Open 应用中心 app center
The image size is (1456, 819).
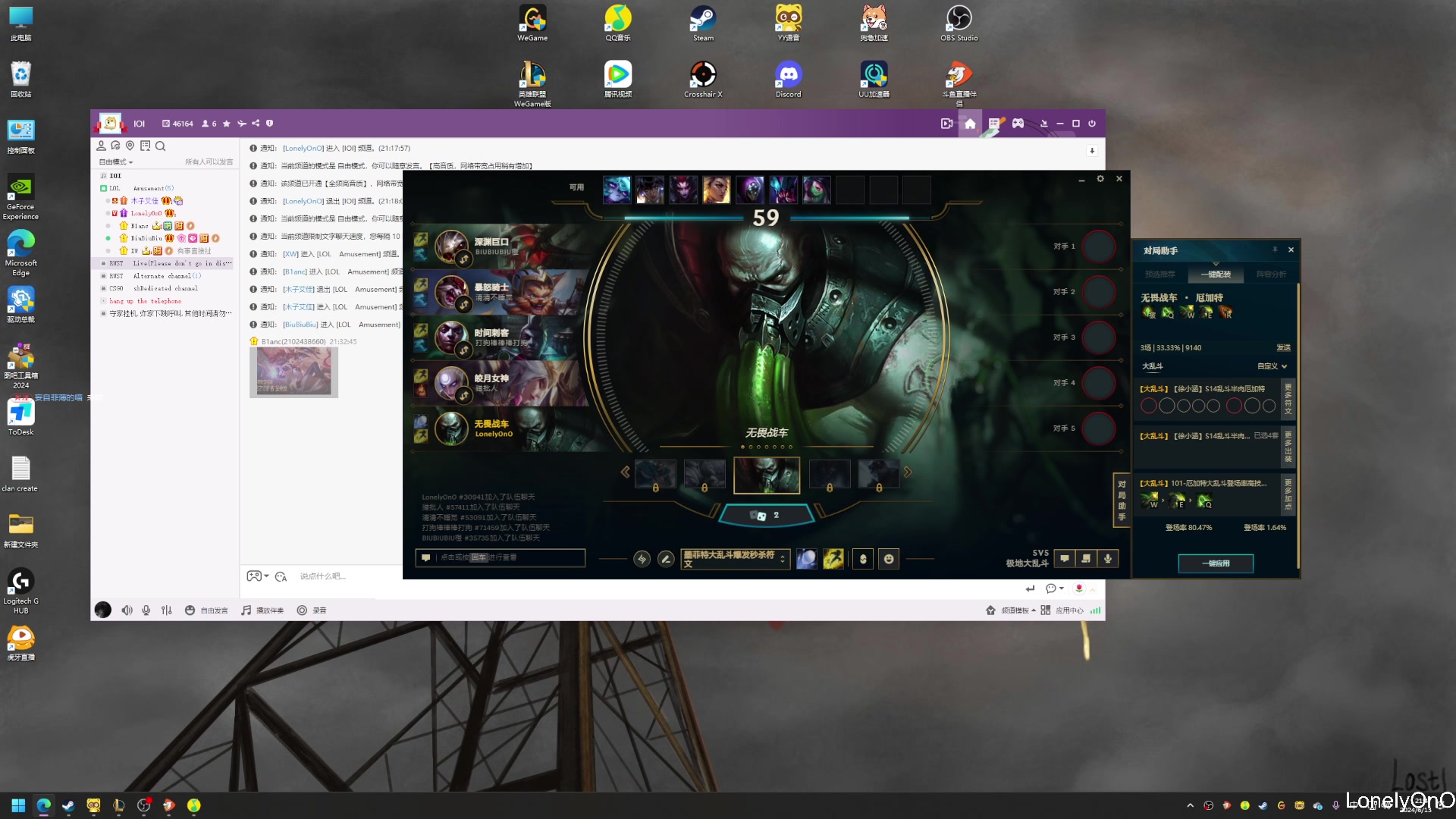click(x=1062, y=610)
